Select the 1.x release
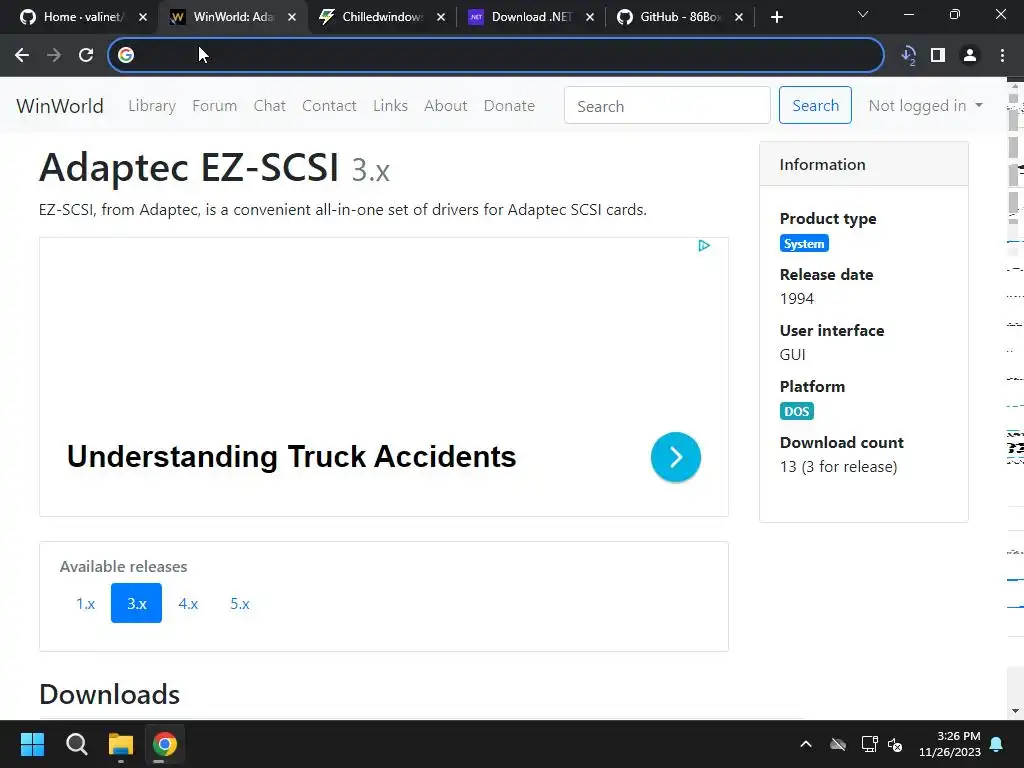 point(86,603)
